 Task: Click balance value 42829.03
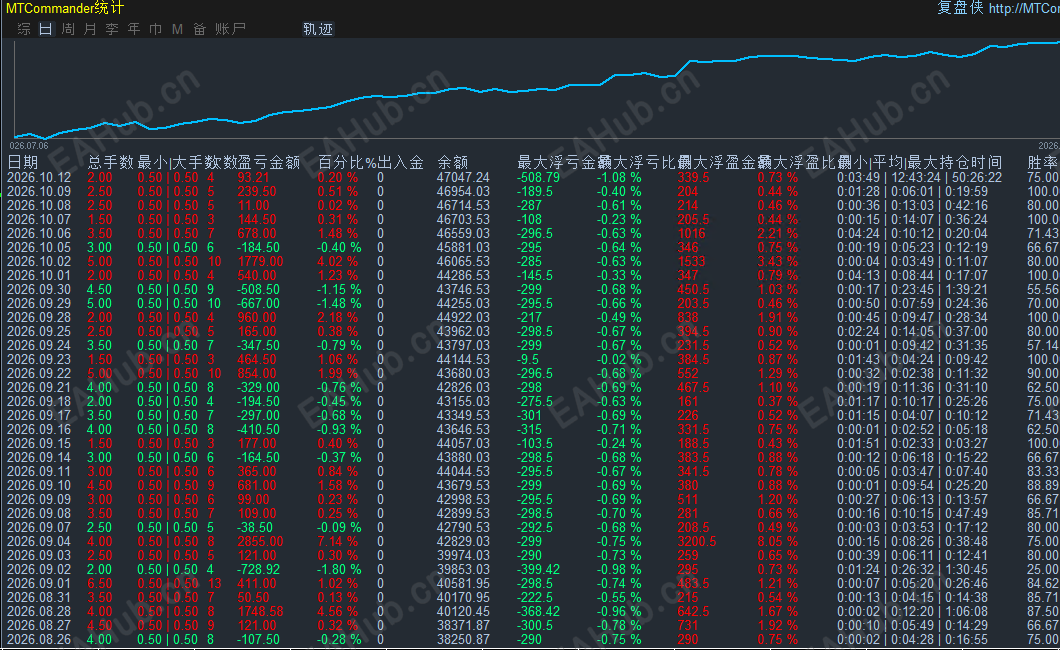(x=463, y=541)
